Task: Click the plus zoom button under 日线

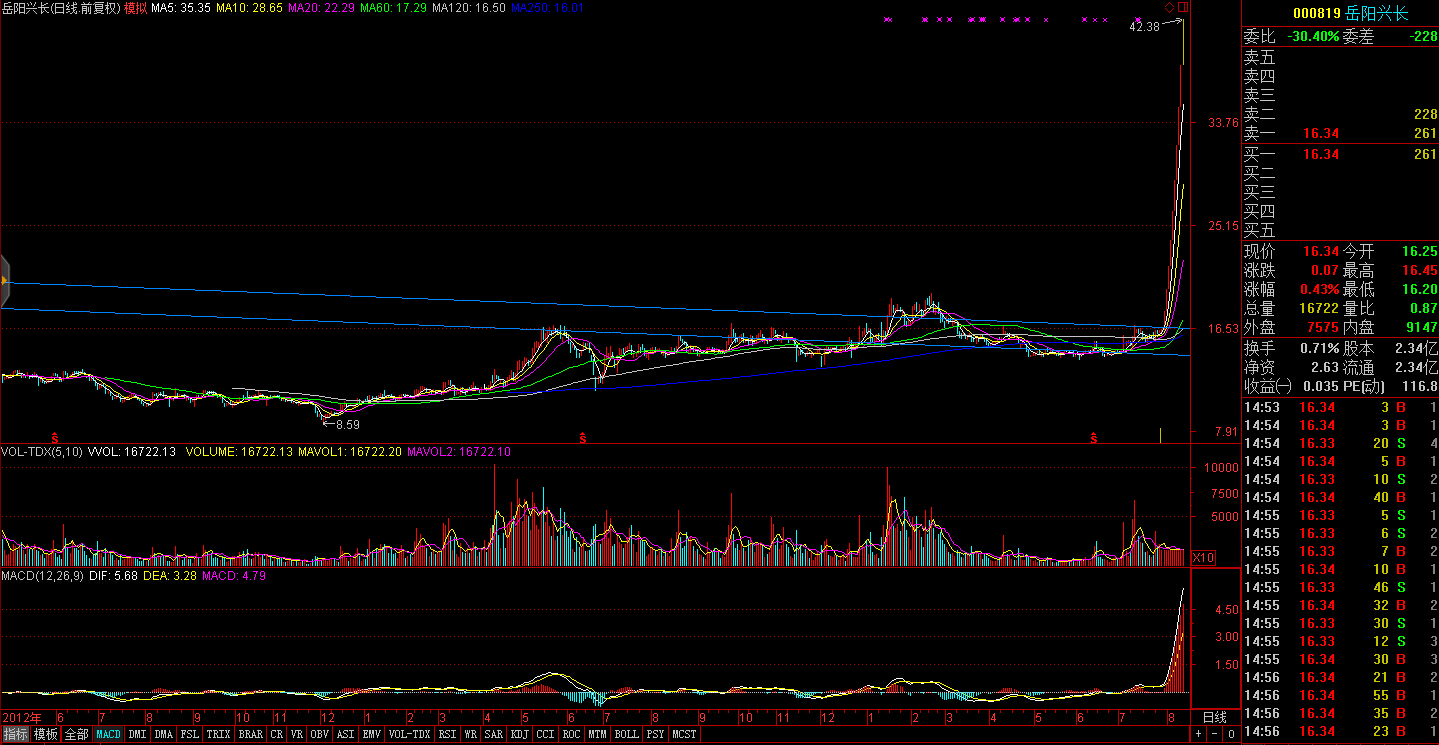Action: click(1199, 735)
